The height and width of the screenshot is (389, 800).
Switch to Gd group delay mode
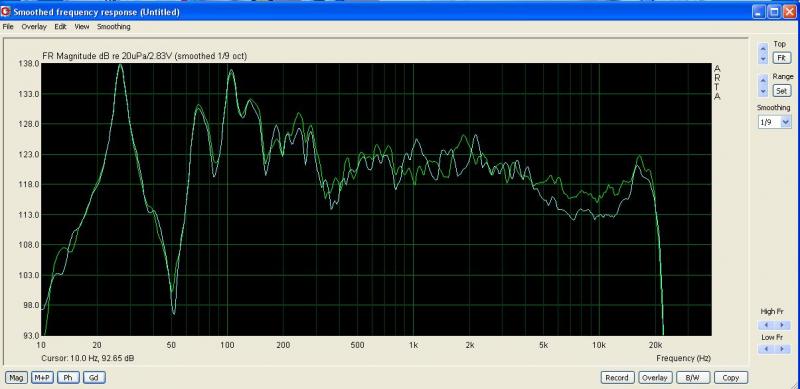[94, 378]
